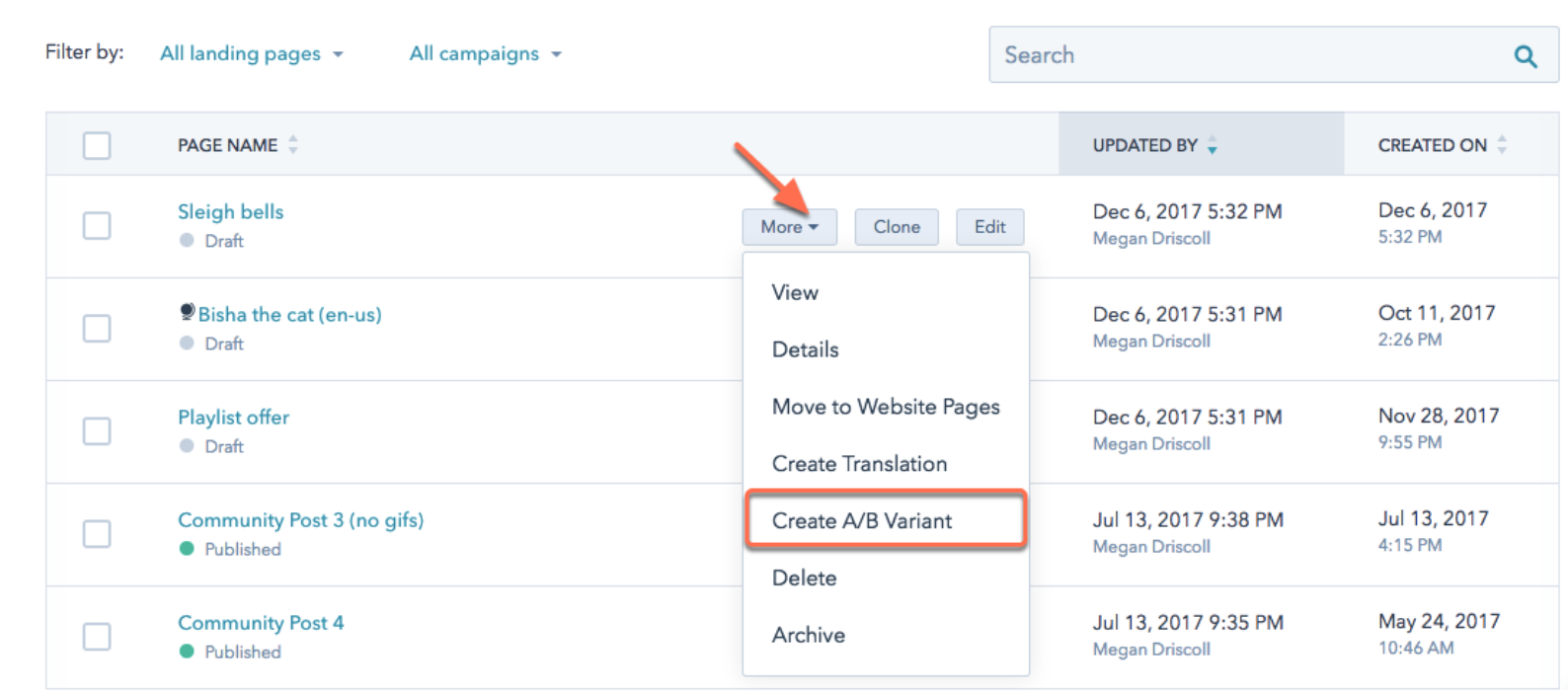Check the Community Post 4 row checkbox
Viewport: 1568px width, 695px height.
click(97, 637)
